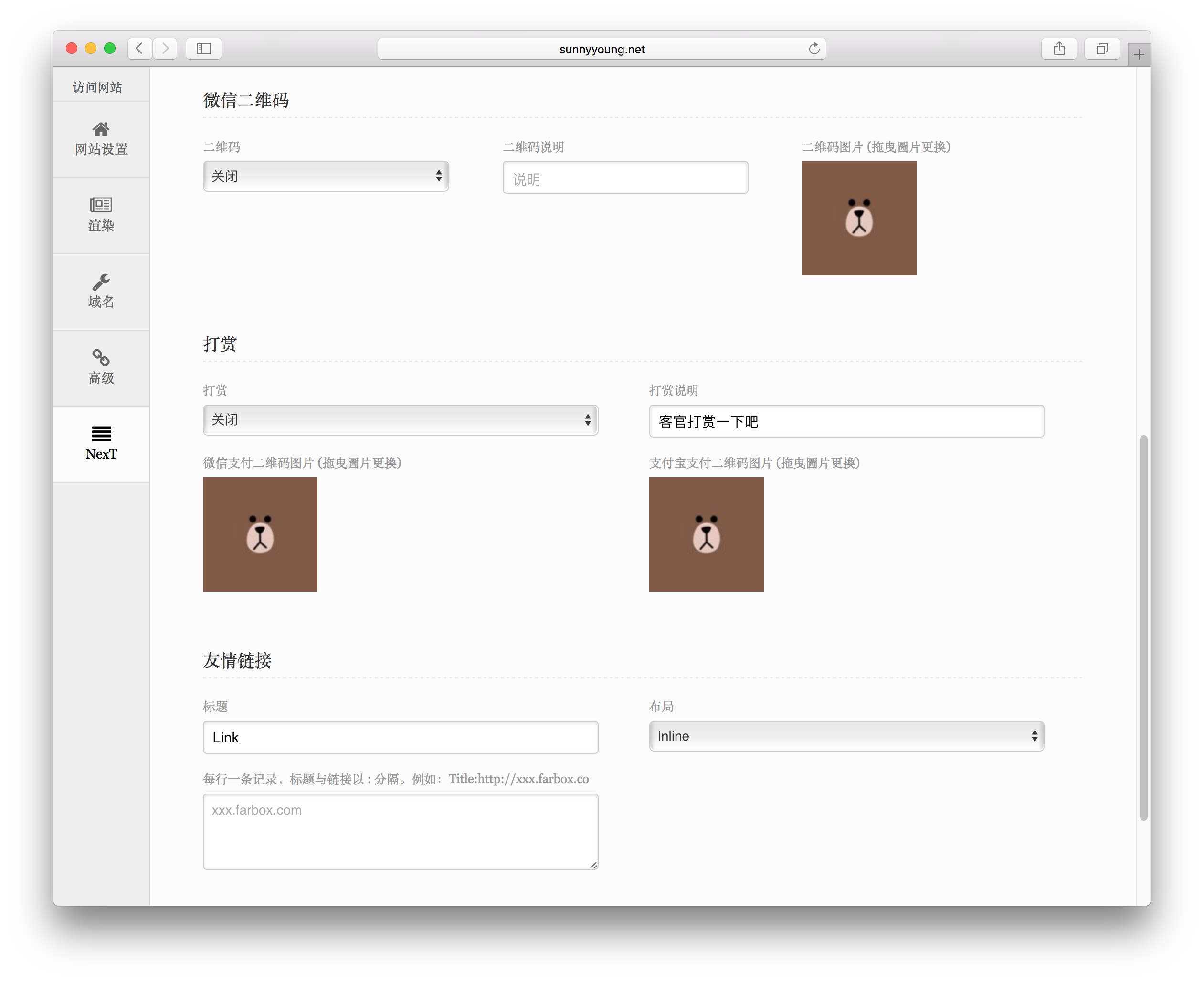Click the page vertical scrollbar thumb
The width and height of the screenshot is (1204, 982).
[x=1143, y=627]
